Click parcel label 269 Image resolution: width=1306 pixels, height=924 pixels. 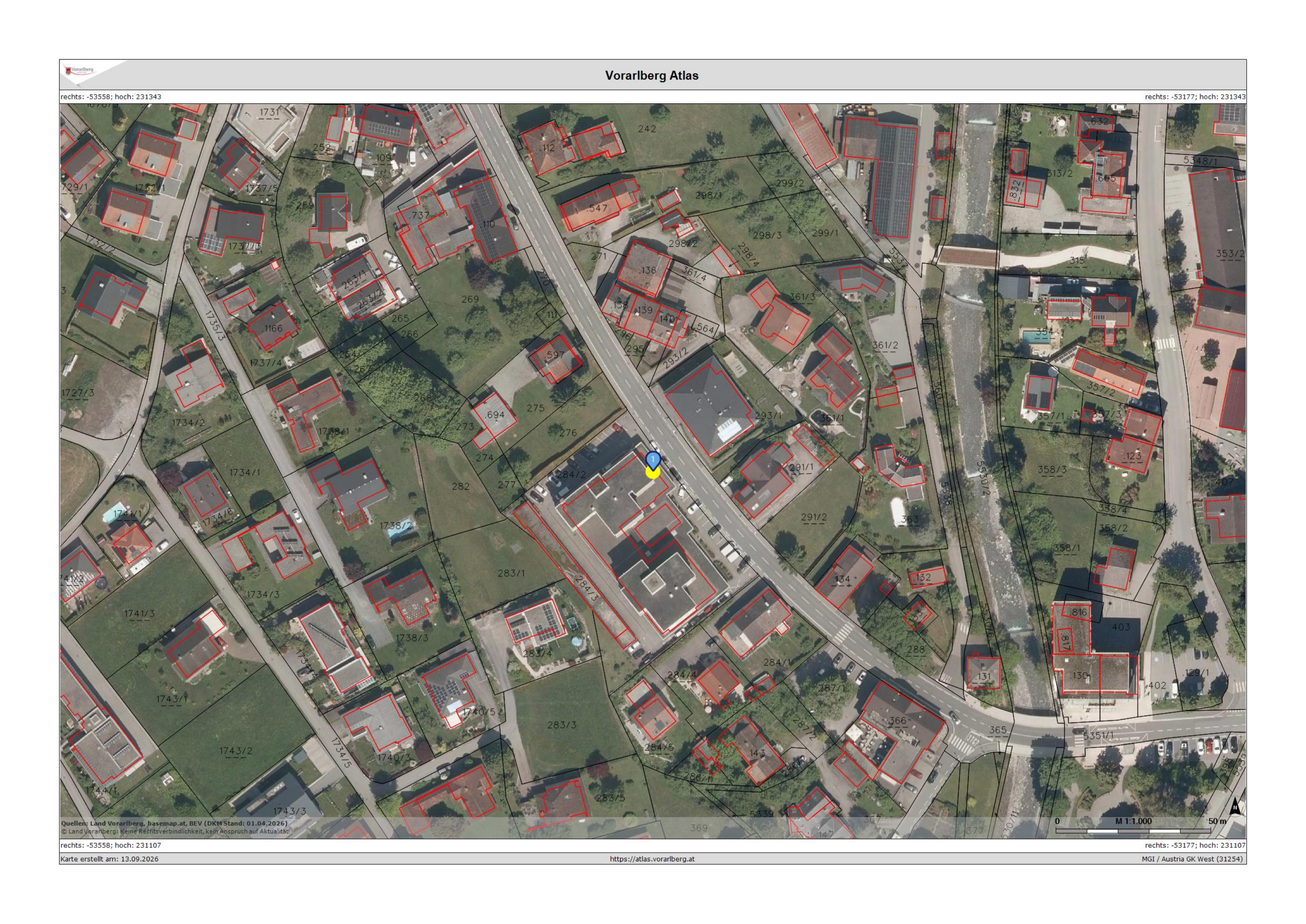pos(470,299)
